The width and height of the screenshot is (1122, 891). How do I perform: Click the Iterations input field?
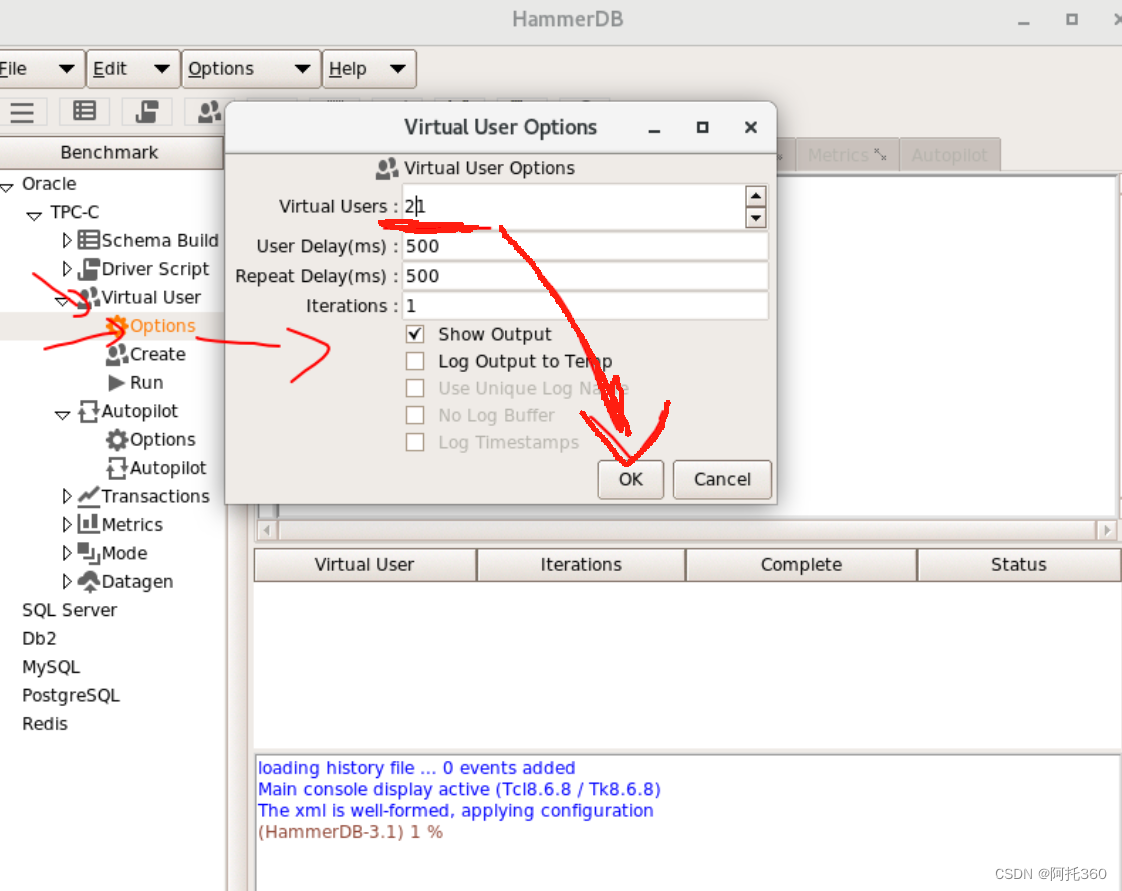(x=585, y=306)
